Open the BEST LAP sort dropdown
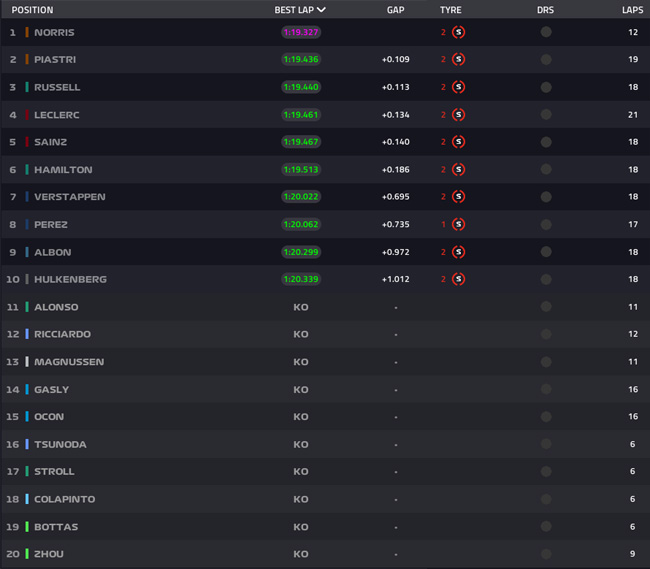650x569 pixels. [300, 10]
